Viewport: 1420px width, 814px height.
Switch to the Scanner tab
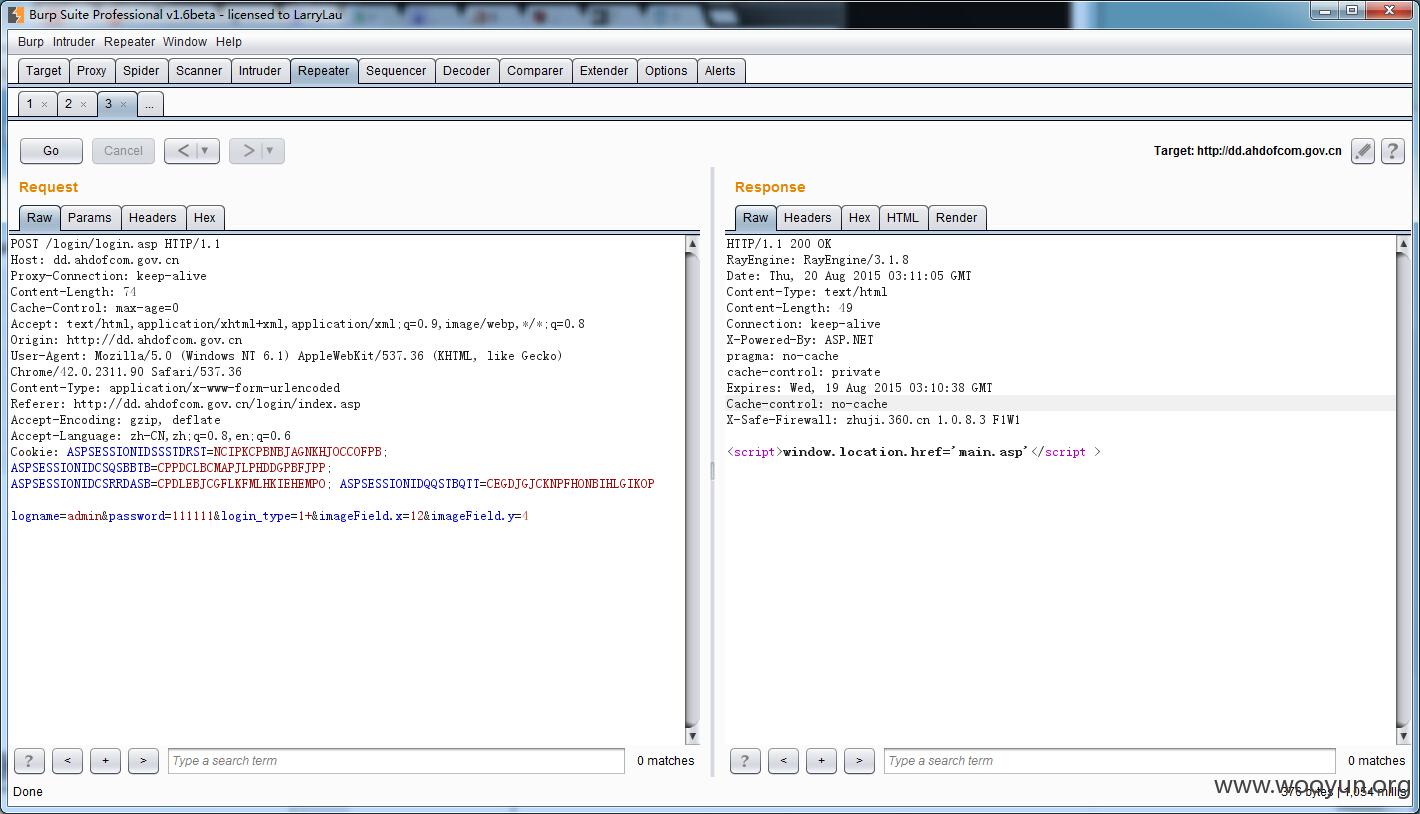tap(199, 71)
